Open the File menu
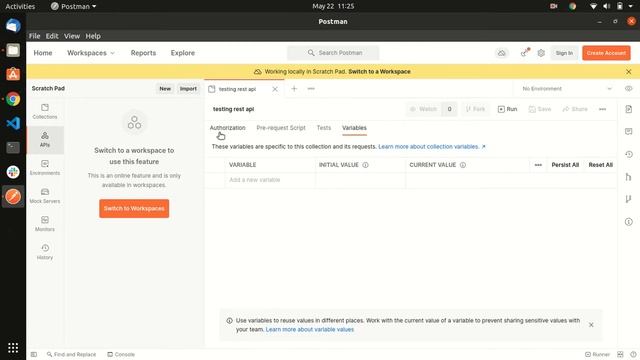This screenshot has height=360, width=640. [34, 36]
